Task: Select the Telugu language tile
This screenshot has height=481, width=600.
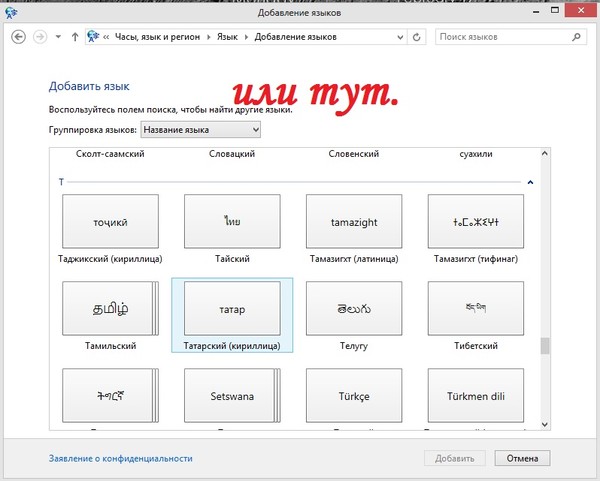Action: point(354,308)
